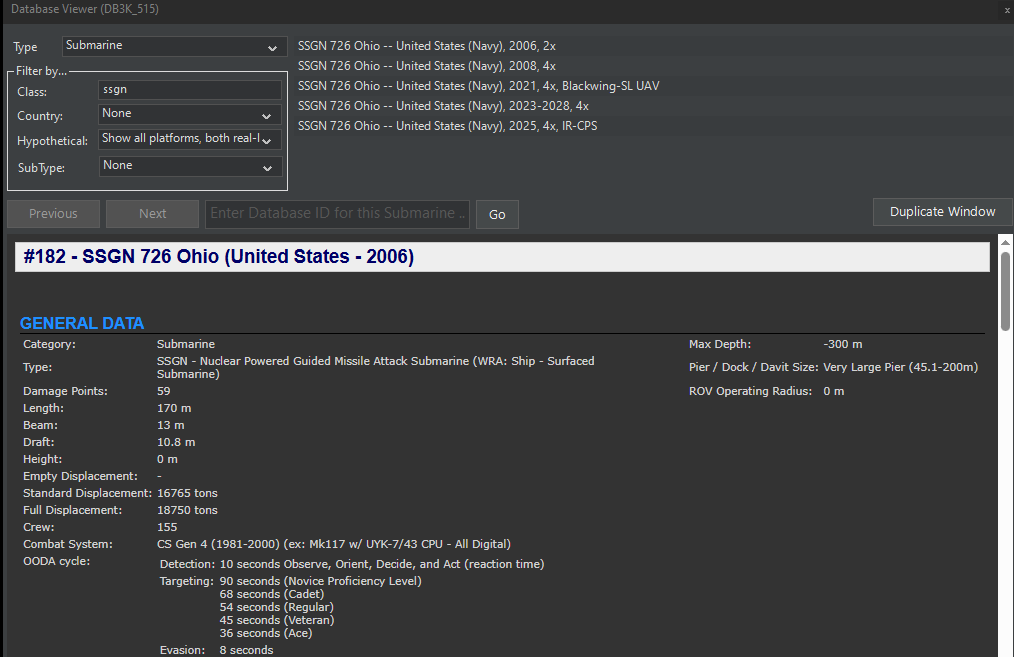Click the Very Large Pier value
Image resolution: width=1014 pixels, height=657 pixels.
pos(900,367)
